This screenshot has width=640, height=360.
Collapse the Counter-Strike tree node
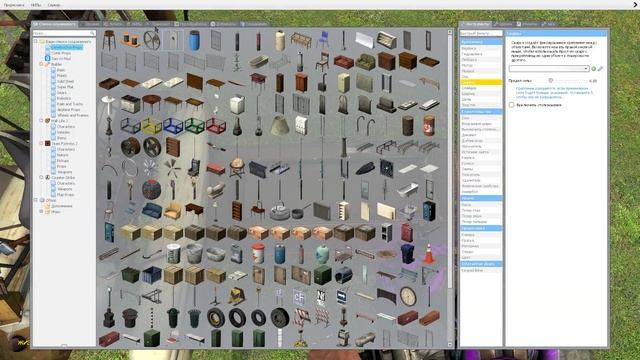(41, 178)
